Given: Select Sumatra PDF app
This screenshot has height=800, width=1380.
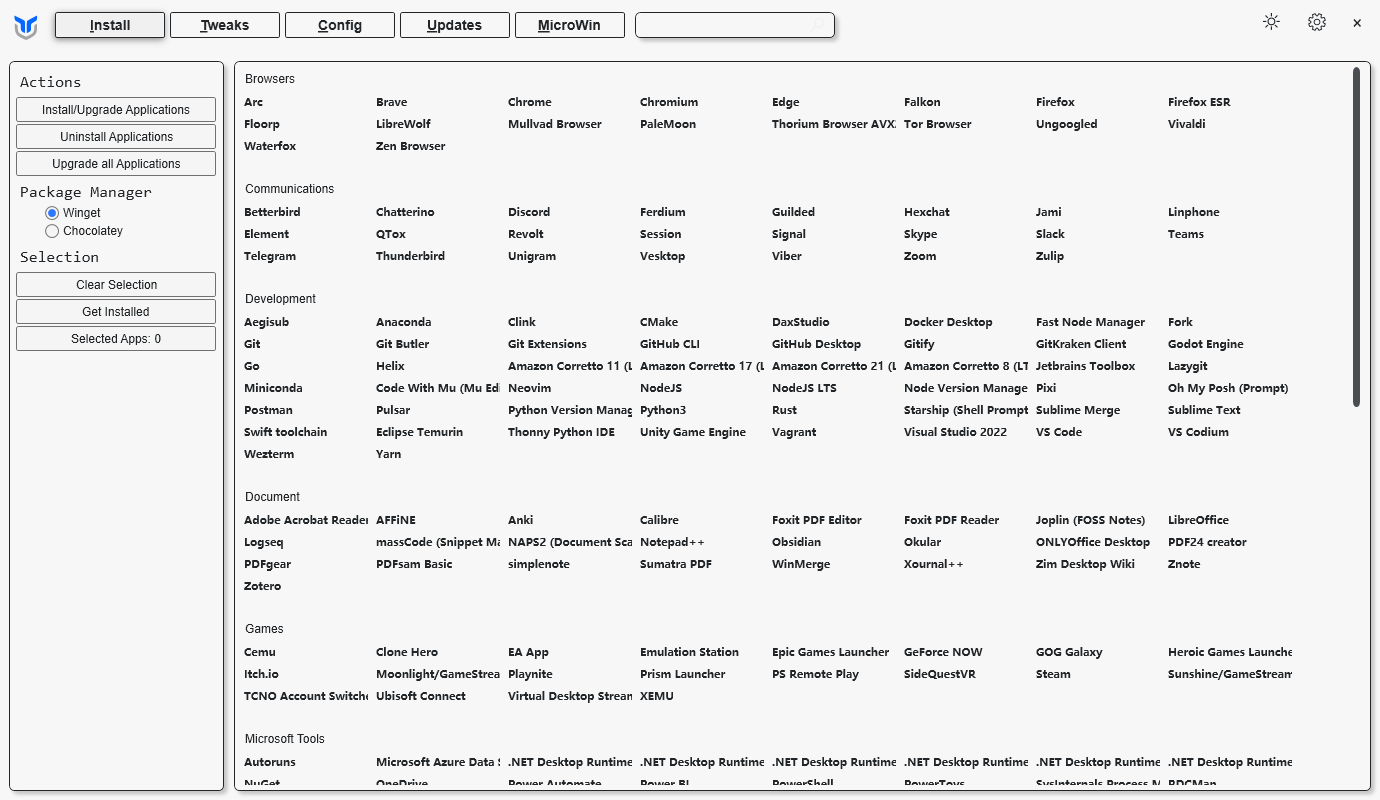Looking at the screenshot, I should (676, 564).
